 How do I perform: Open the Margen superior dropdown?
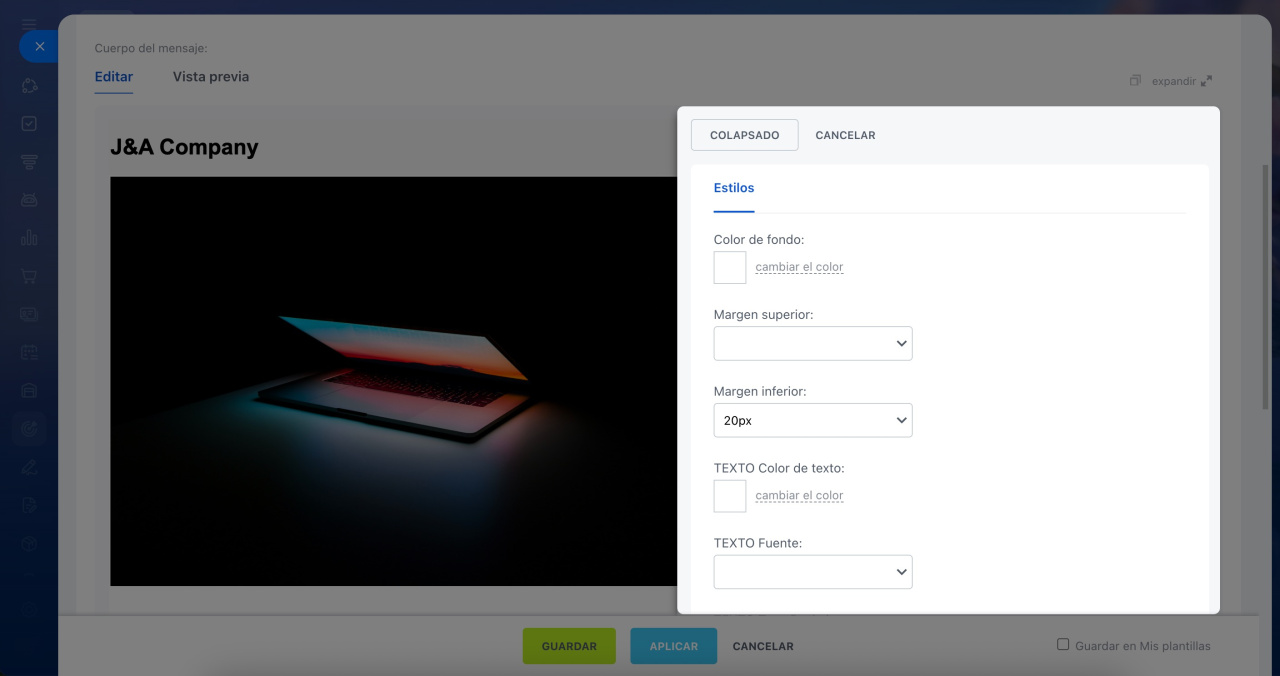[x=813, y=343]
